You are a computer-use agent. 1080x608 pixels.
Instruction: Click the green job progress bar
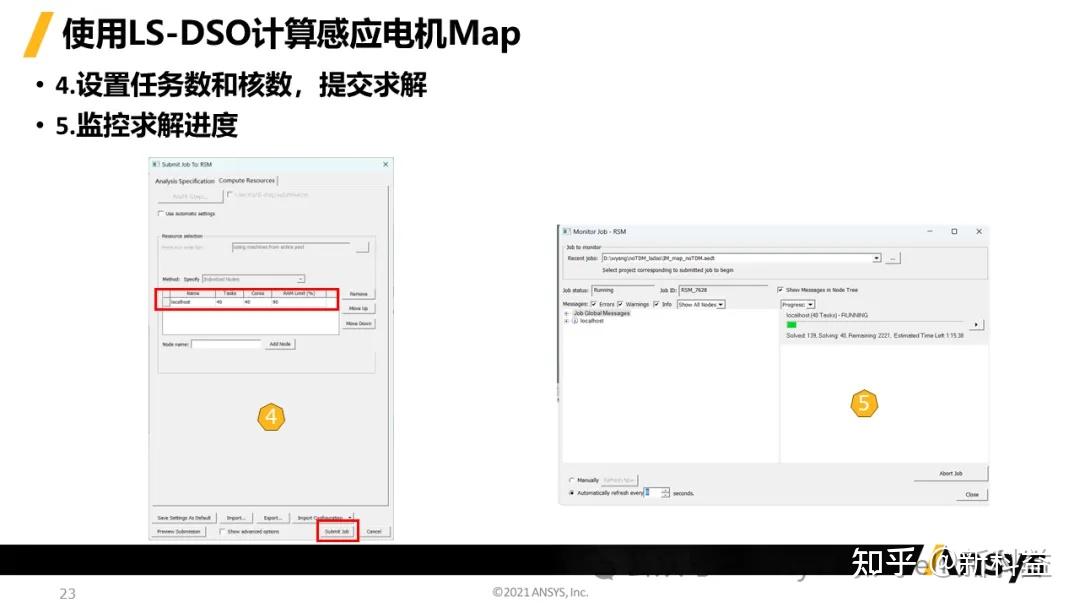click(791, 324)
